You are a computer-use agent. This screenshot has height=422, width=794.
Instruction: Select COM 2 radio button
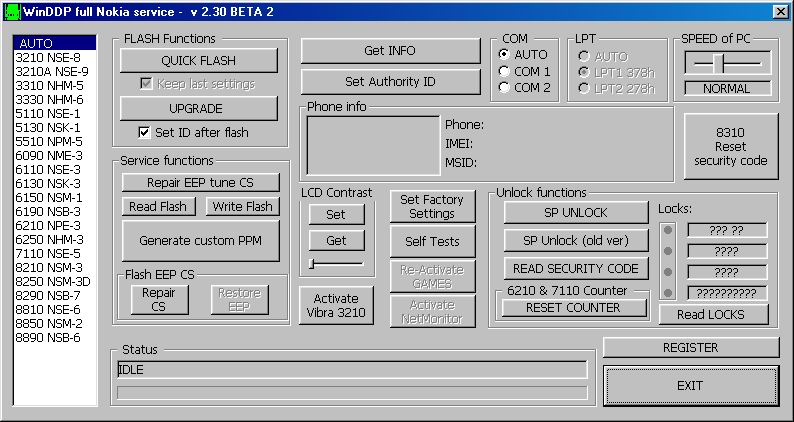pos(504,88)
